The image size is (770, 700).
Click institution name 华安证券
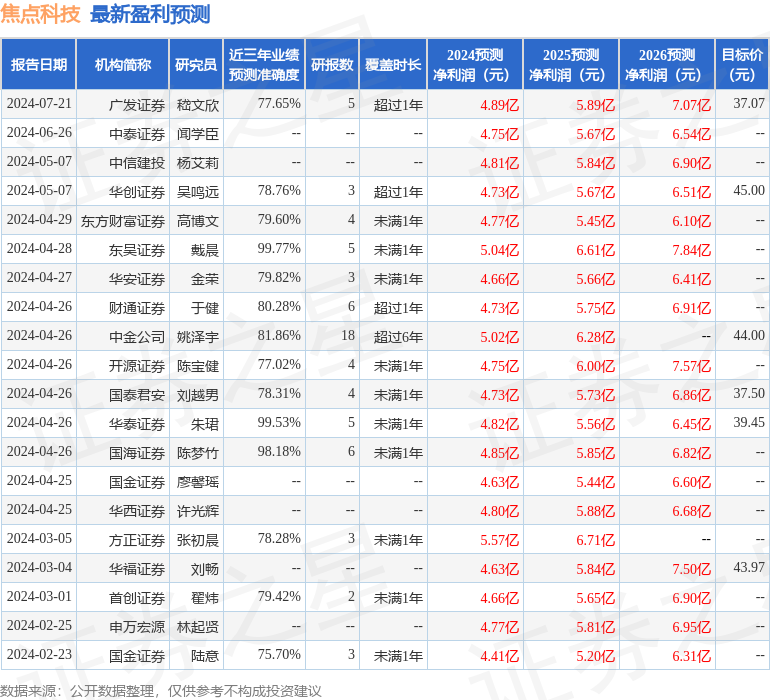pos(137,279)
